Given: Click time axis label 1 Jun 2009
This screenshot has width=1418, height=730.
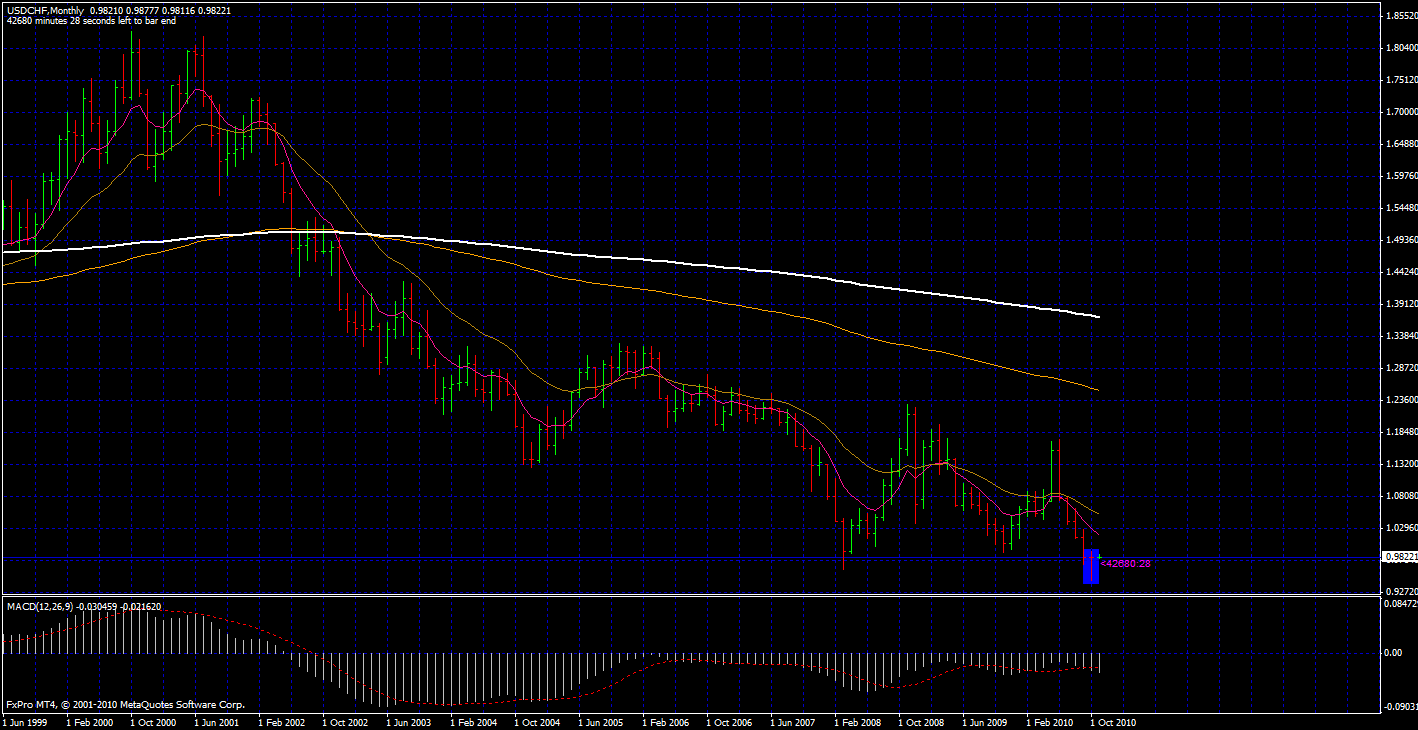Looking at the screenshot, I should 985,721.
